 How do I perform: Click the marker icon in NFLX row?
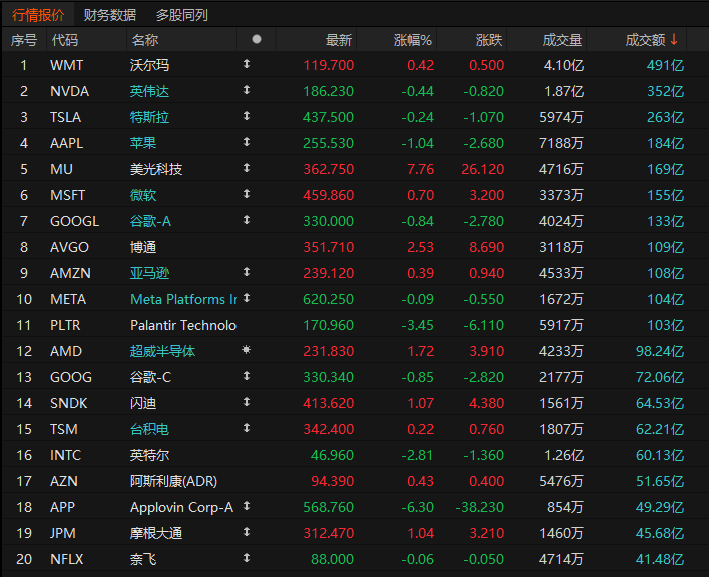(x=247, y=558)
